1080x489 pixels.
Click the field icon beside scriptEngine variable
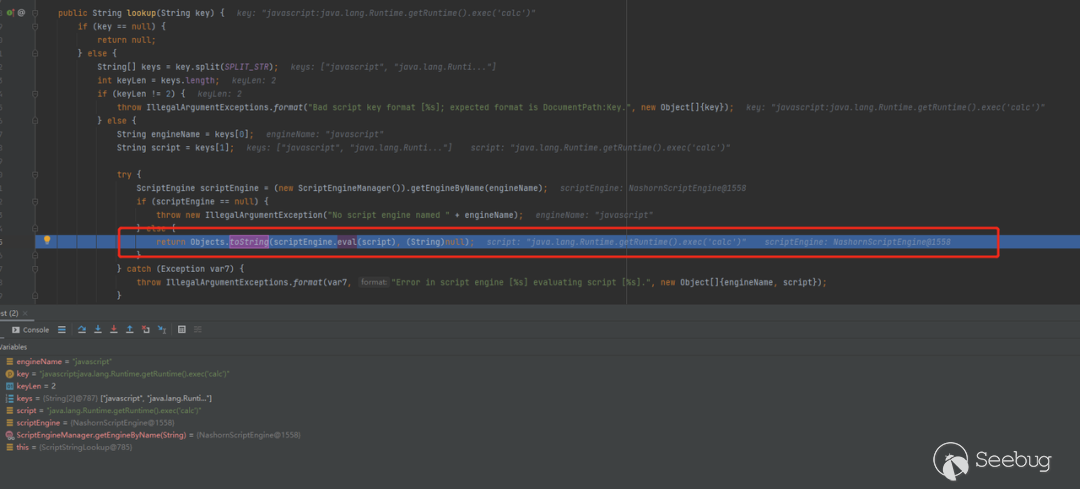pyautogui.click(x=10, y=423)
